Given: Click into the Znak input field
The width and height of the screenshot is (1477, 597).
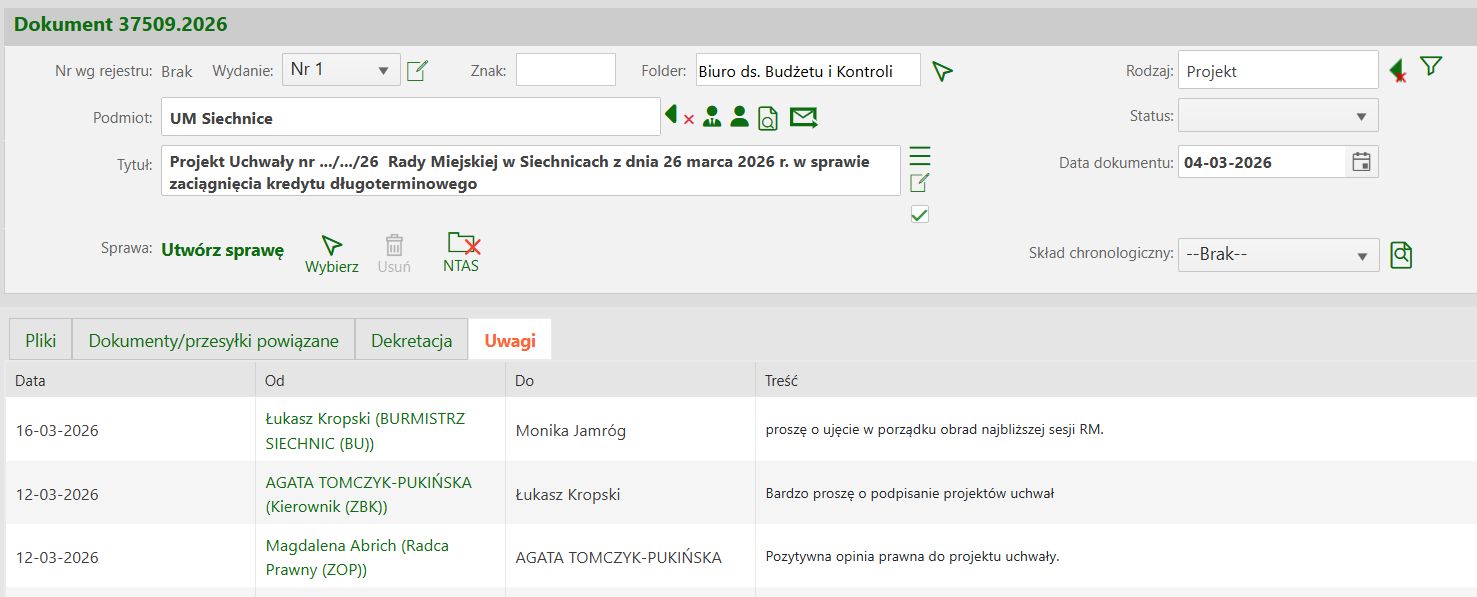Looking at the screenshot, I should click(x=565, y=70).
